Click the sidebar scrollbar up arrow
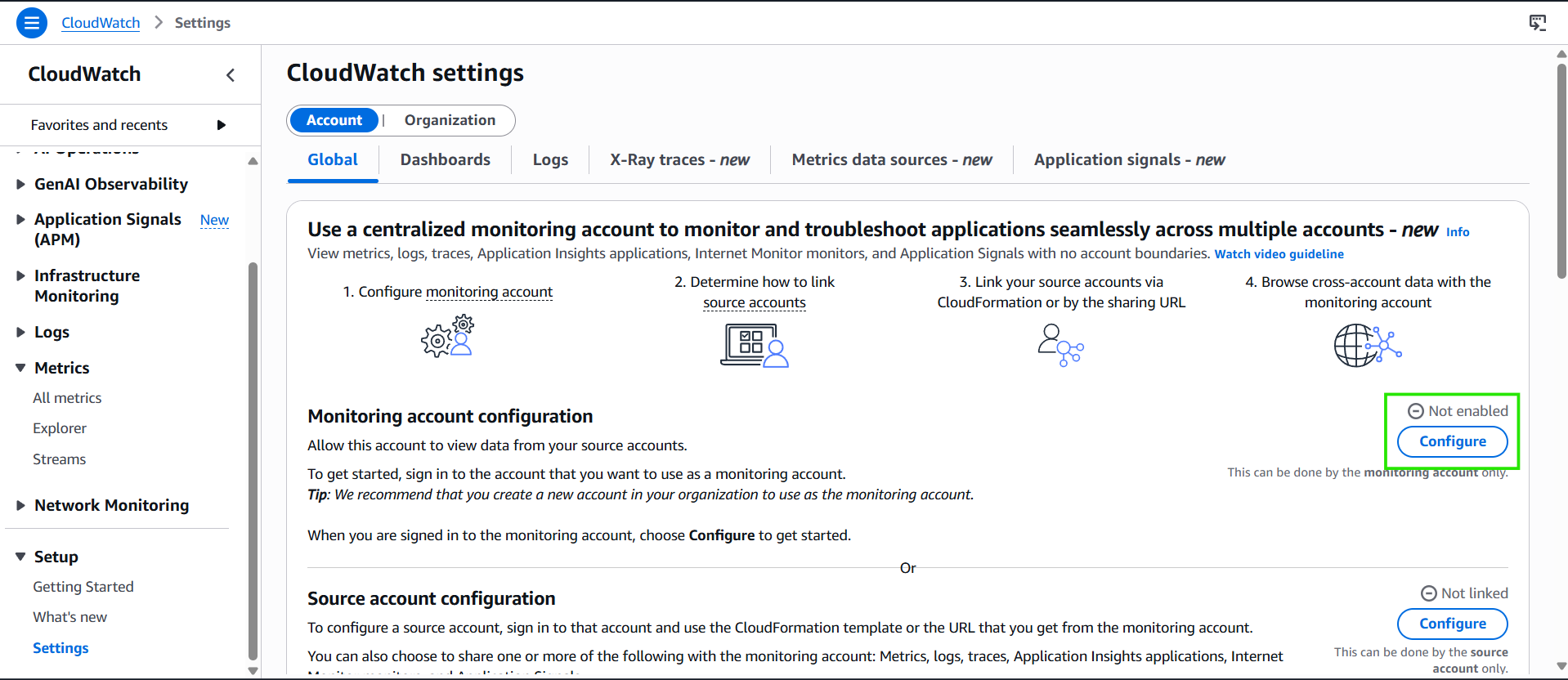Image resolution: width=1568 pixels, height=680 pixels. pyautogui.click(x=253, y=161)
